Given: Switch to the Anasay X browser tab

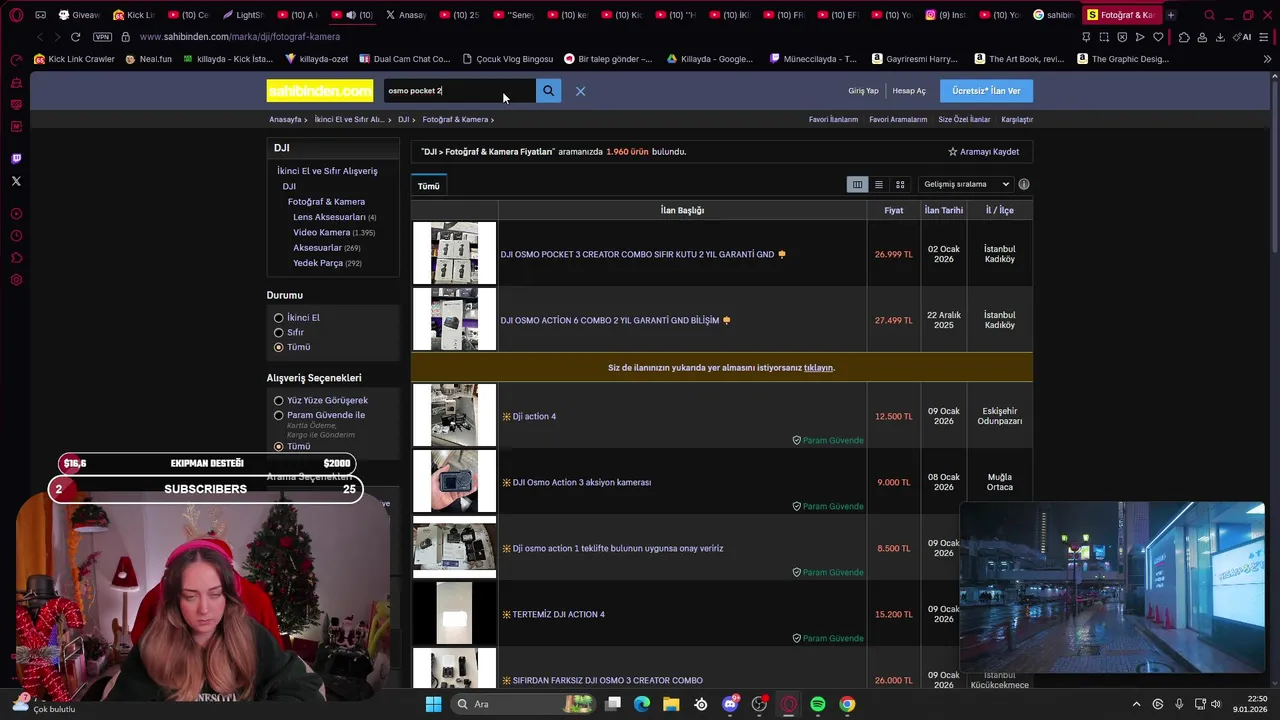Looking at the screenshot, I should [x=405, y=15].
